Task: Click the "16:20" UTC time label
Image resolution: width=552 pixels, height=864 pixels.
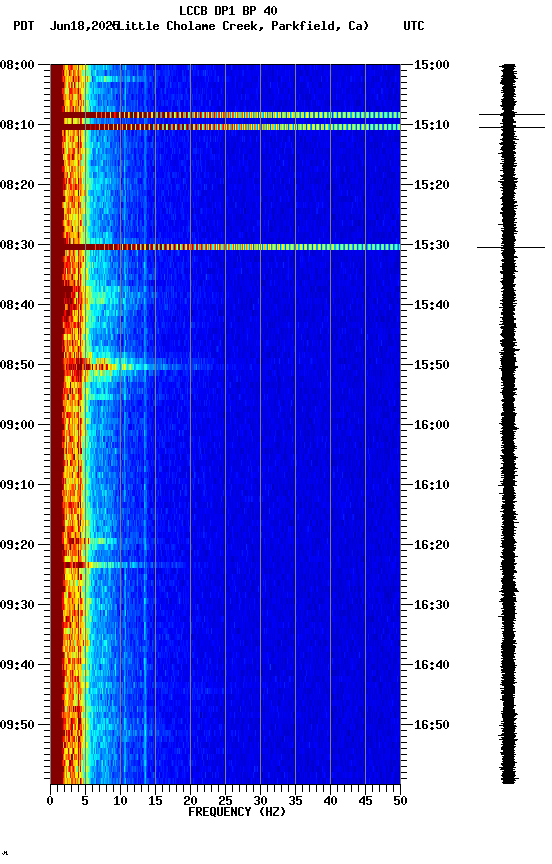Action: click(432, 545)
